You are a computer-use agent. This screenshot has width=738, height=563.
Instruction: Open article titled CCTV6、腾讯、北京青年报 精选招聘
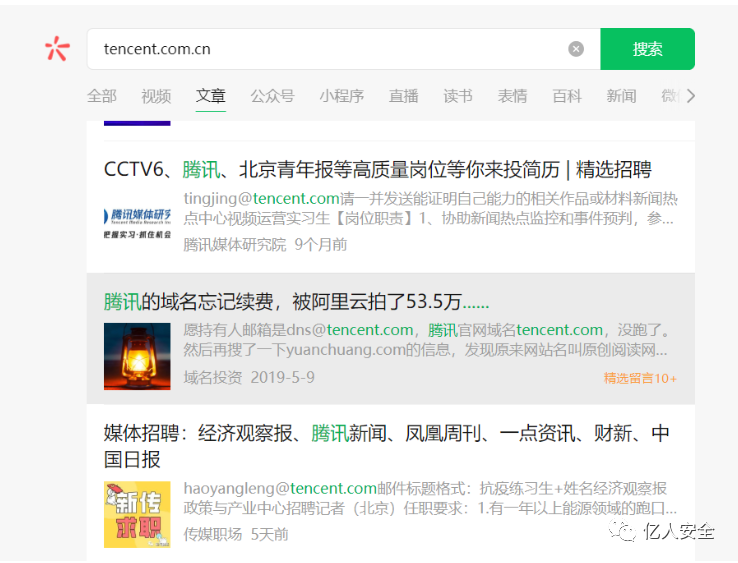tap(377, 169)
